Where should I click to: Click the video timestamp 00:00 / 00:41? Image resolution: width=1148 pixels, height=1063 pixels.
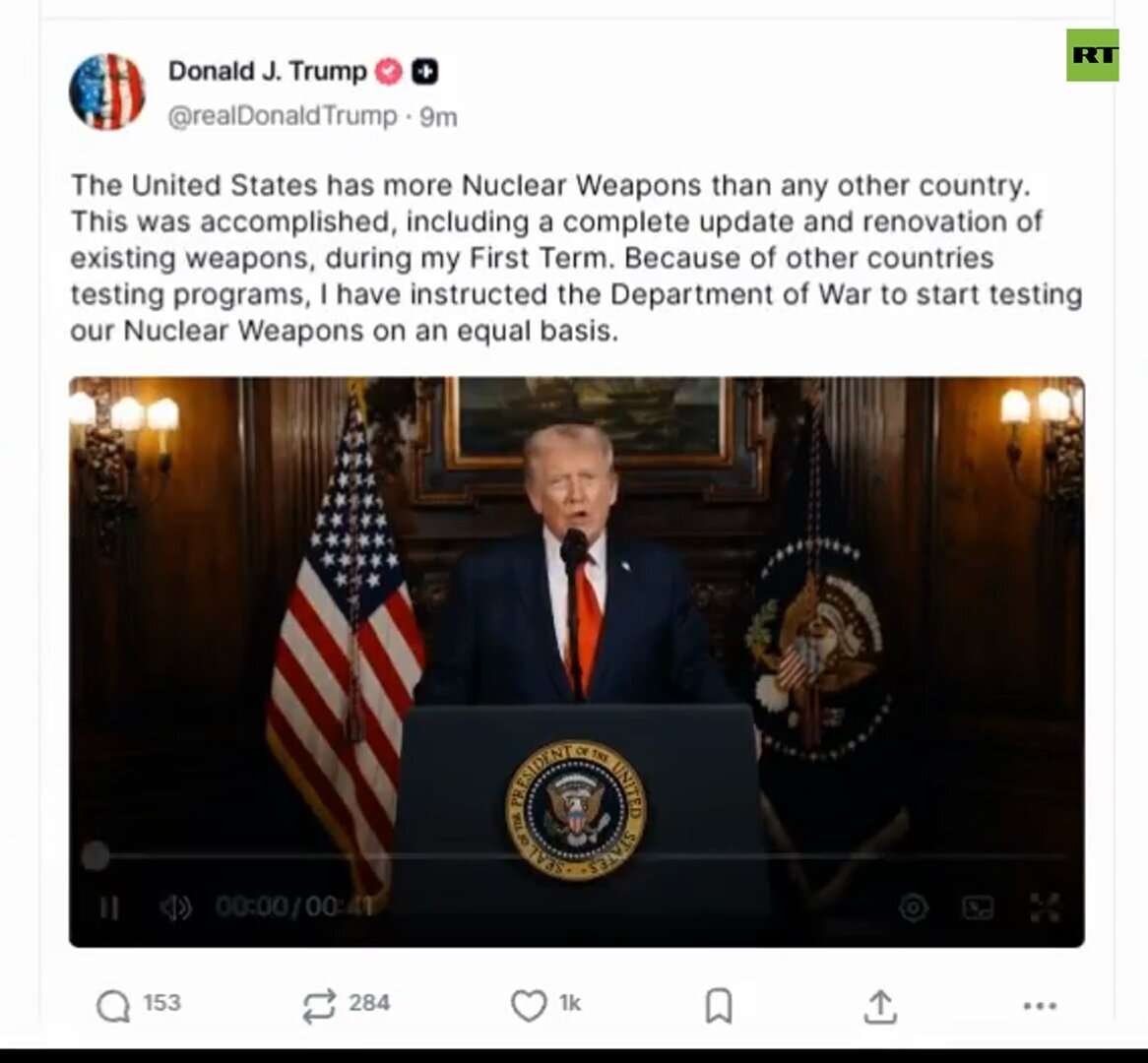pyautogui.click(x=294, y=907)
